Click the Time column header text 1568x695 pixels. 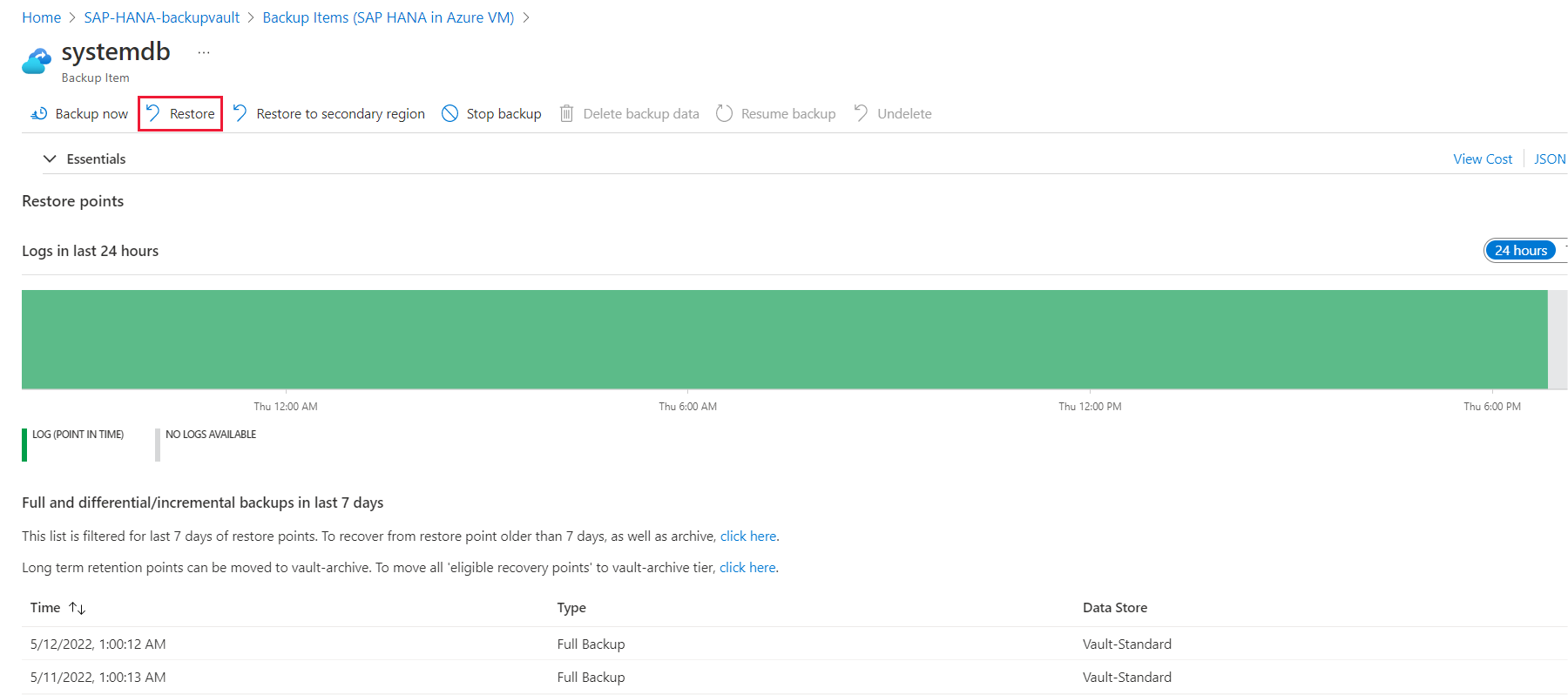coord(45,608)
